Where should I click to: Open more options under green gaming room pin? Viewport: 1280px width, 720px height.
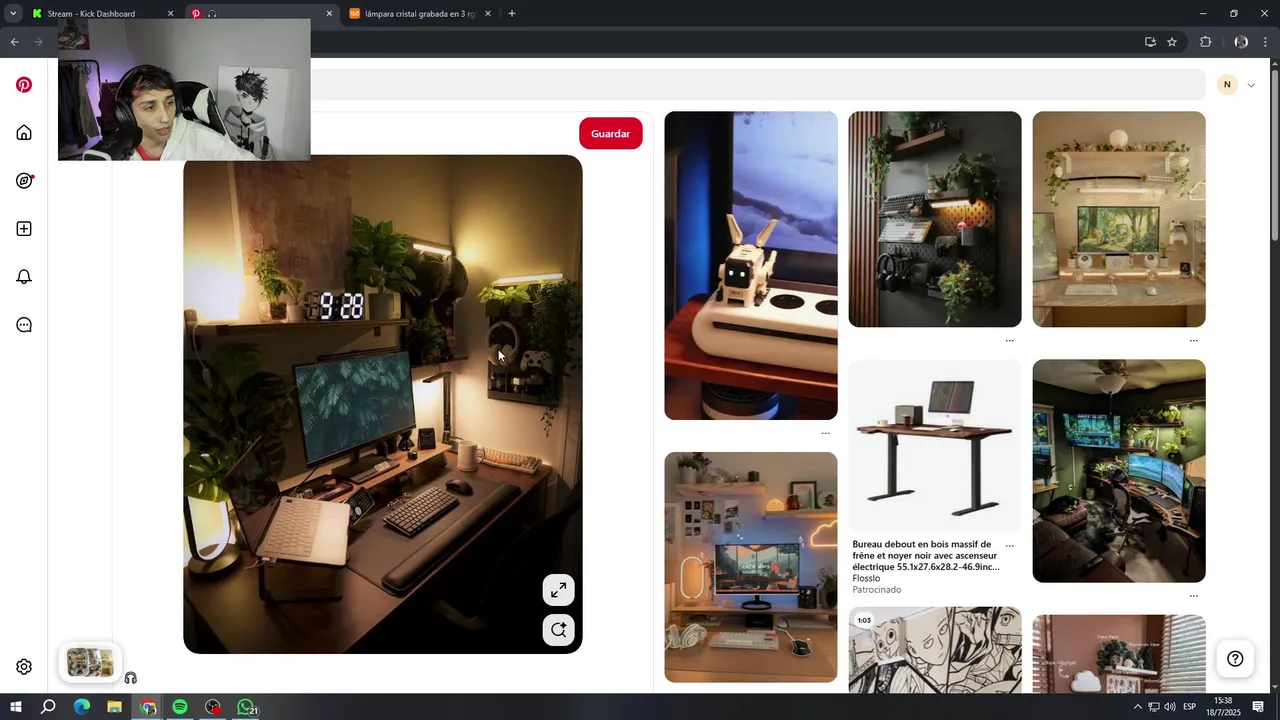(1193, 596)
